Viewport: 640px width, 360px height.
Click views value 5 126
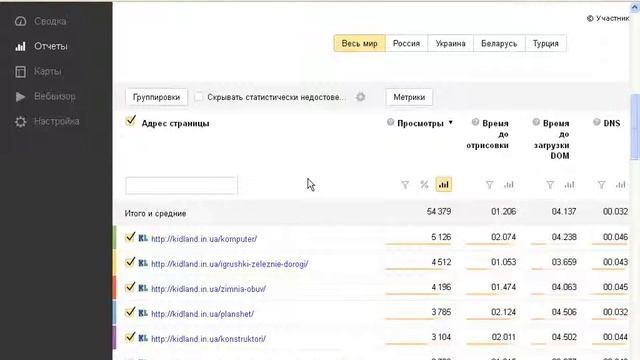441,237
